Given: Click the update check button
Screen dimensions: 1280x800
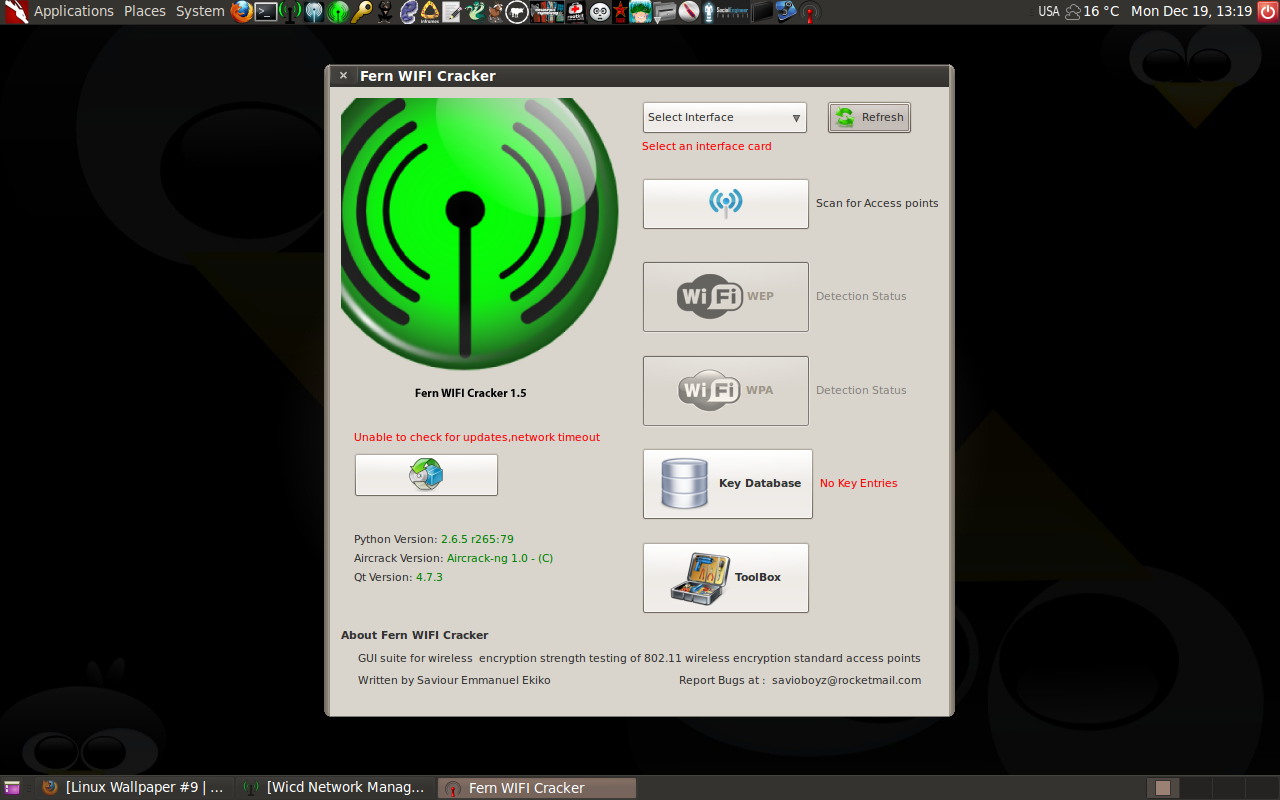Looking at the screenshot, I should click(x=426, y=475).
